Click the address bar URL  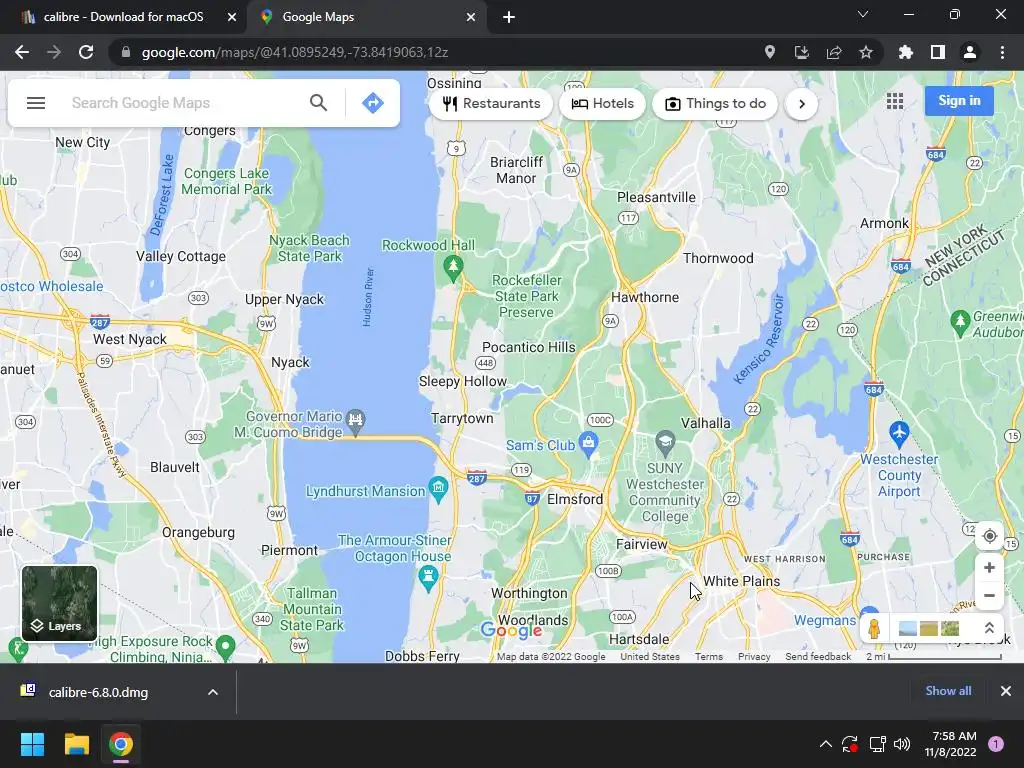coord(295,52)
